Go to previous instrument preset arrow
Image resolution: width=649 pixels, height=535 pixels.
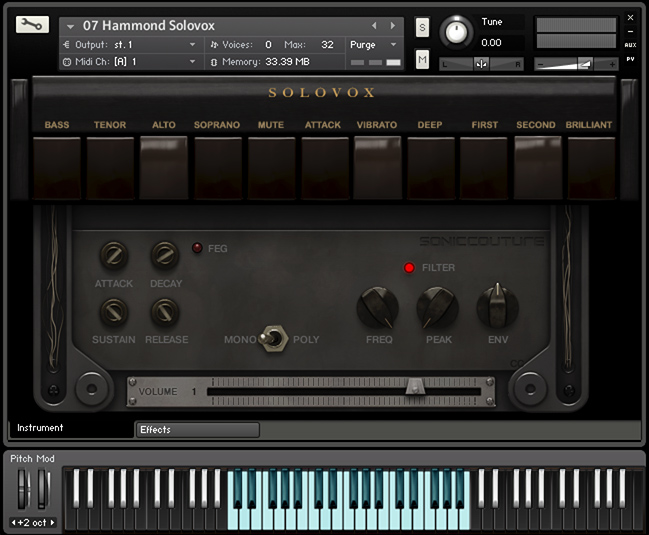tap(374, 26)
